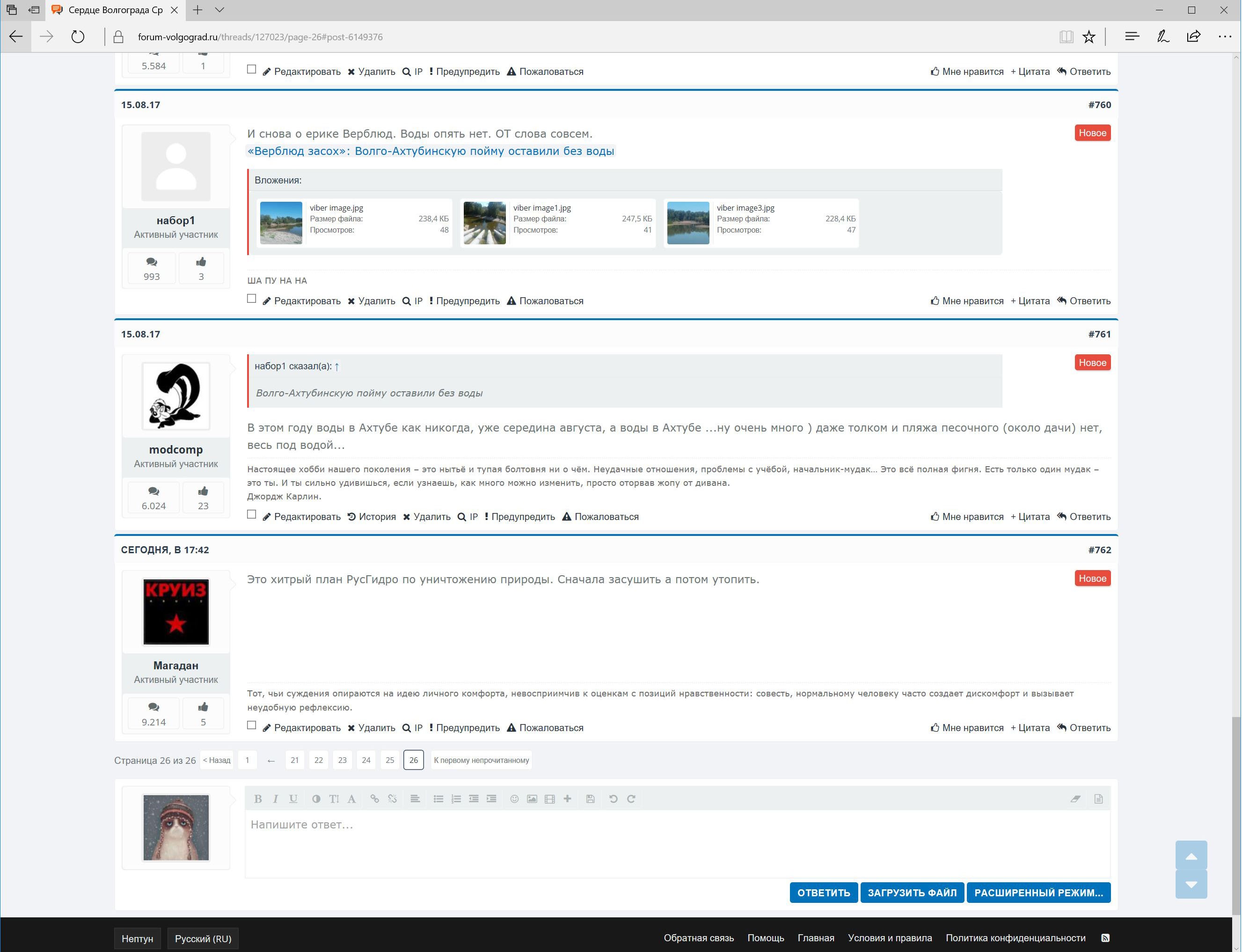
Task: Open the Русский (RU) language chooser
Action: pyautogui.click(x=203, y=939)
